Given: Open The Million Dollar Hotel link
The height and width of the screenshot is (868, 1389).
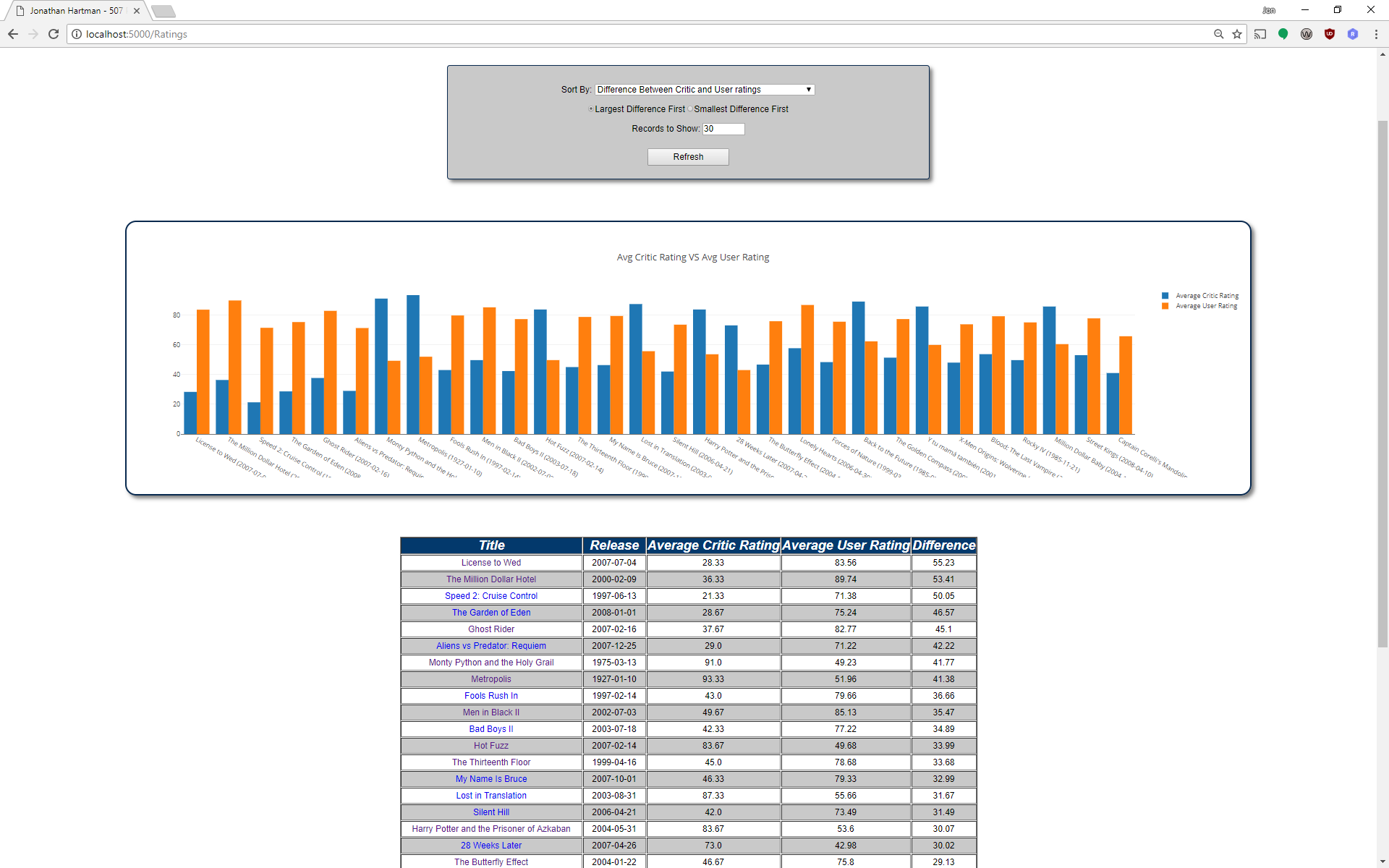Looking at the screenshot, I should click(x=491, y=579).
